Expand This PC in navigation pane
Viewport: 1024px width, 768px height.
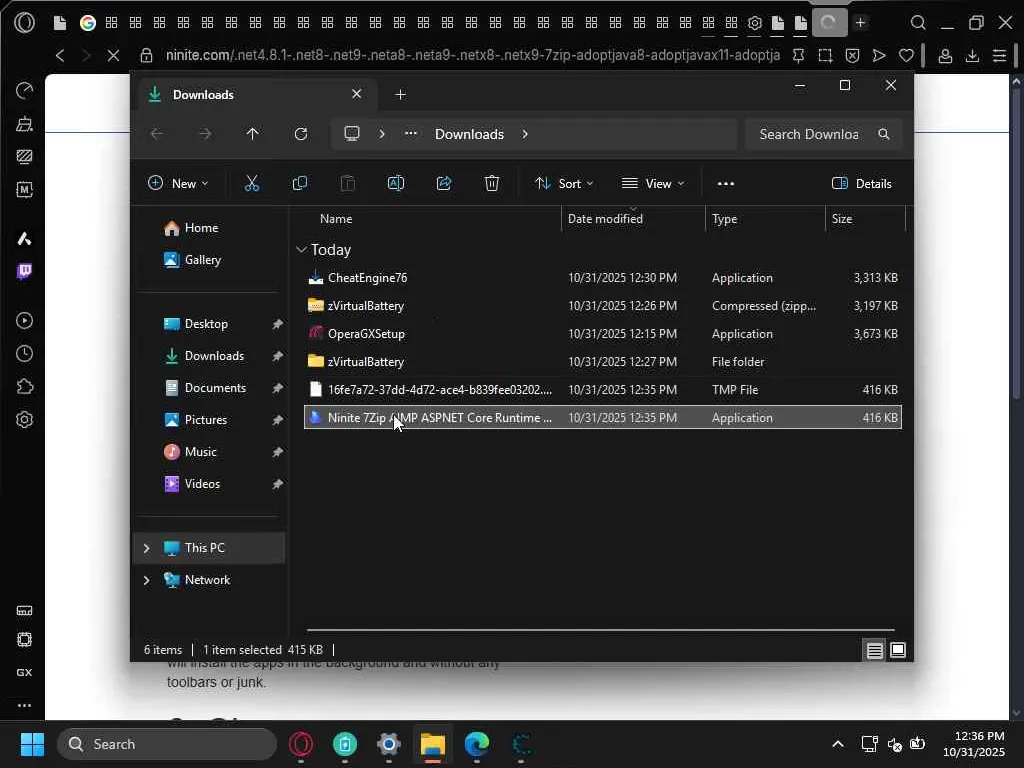coord(146,548)
